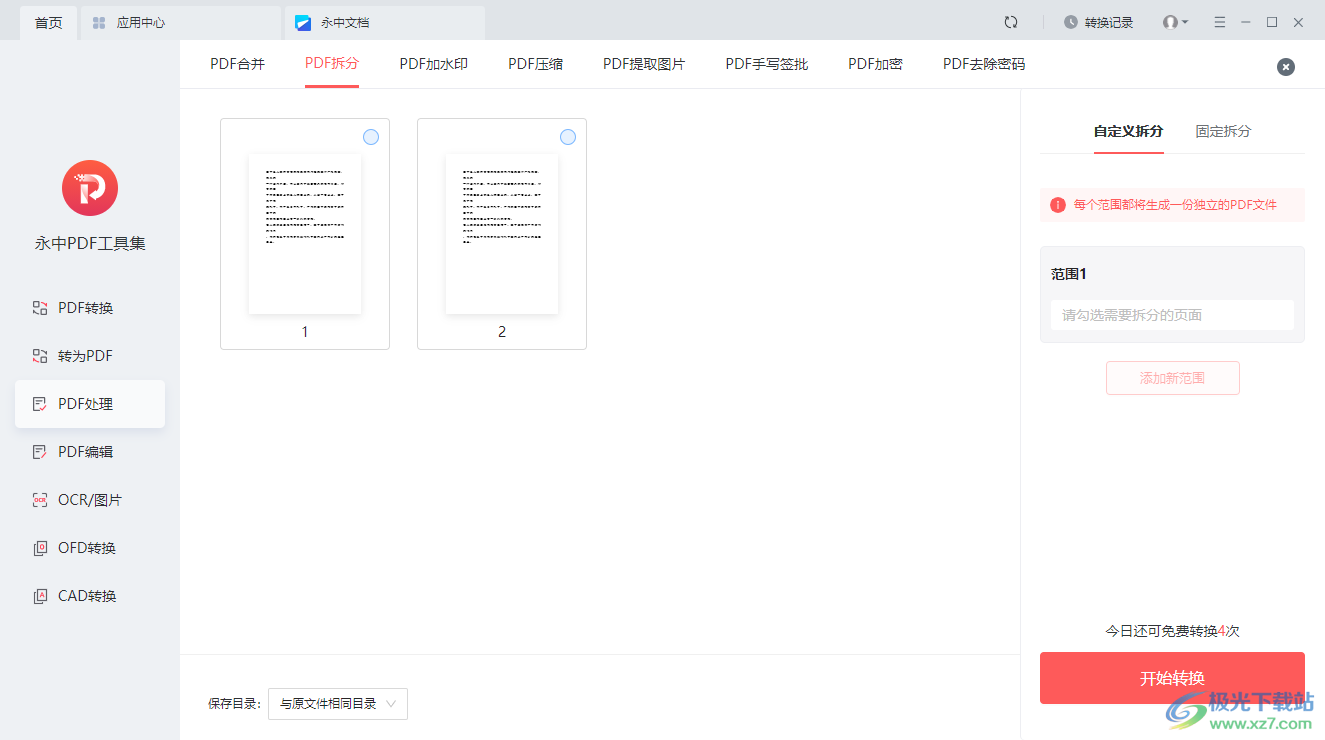
Task: Click the 应用中心 grid icon
Action: pyautogui.click(x=99, y=22)
